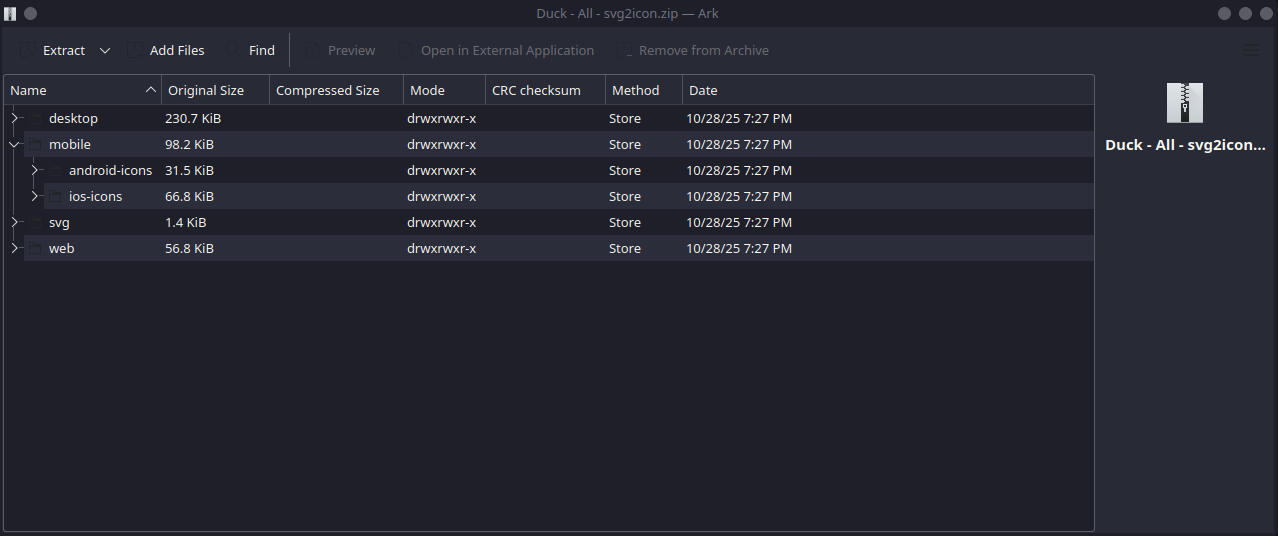Image resolution: width=1278 pixels, height=536 pixels.
Task: Click the 31.5 KiB size cell
Action: (189, 170)
